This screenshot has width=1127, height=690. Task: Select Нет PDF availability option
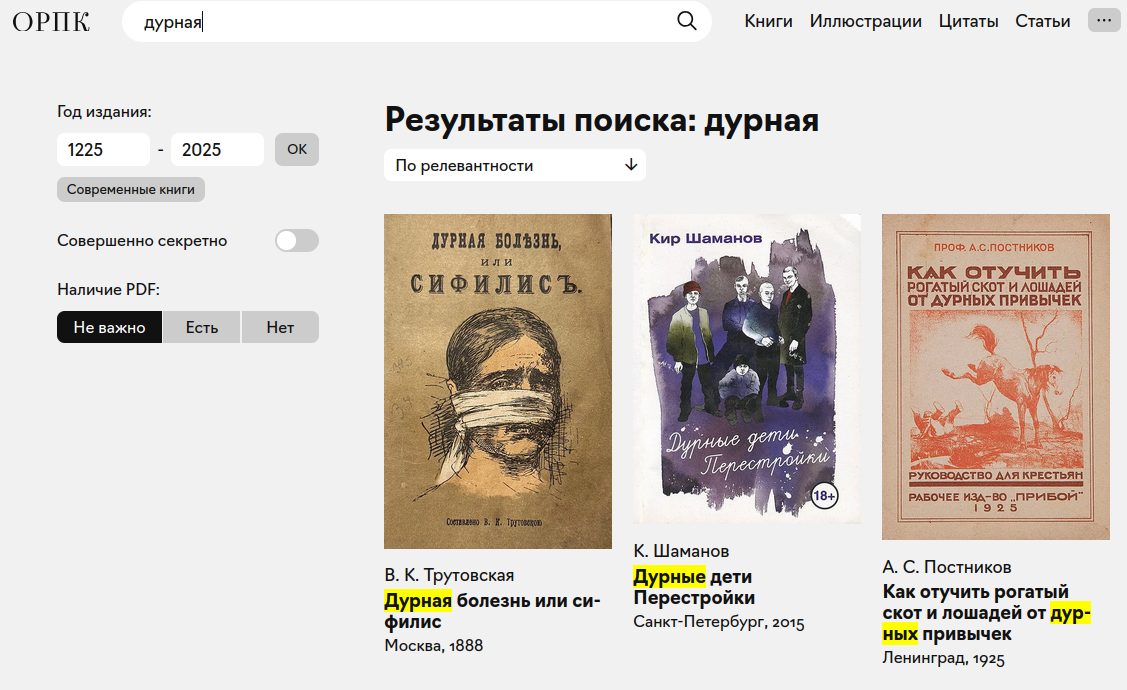click(x=280, y=327)
